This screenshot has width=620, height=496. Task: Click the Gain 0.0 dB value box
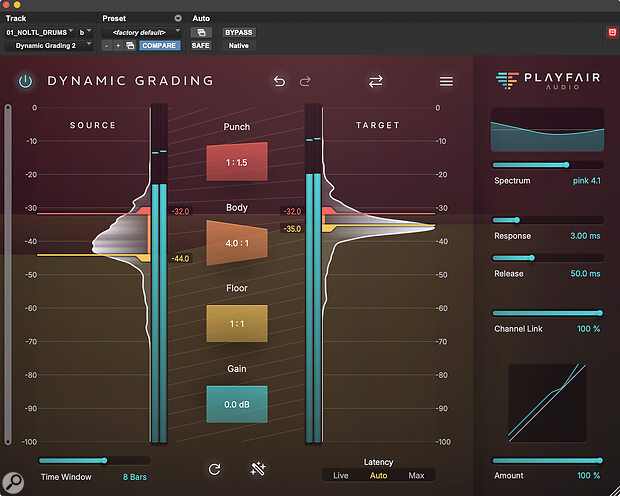pyautogui.click(x=237, y=403)
